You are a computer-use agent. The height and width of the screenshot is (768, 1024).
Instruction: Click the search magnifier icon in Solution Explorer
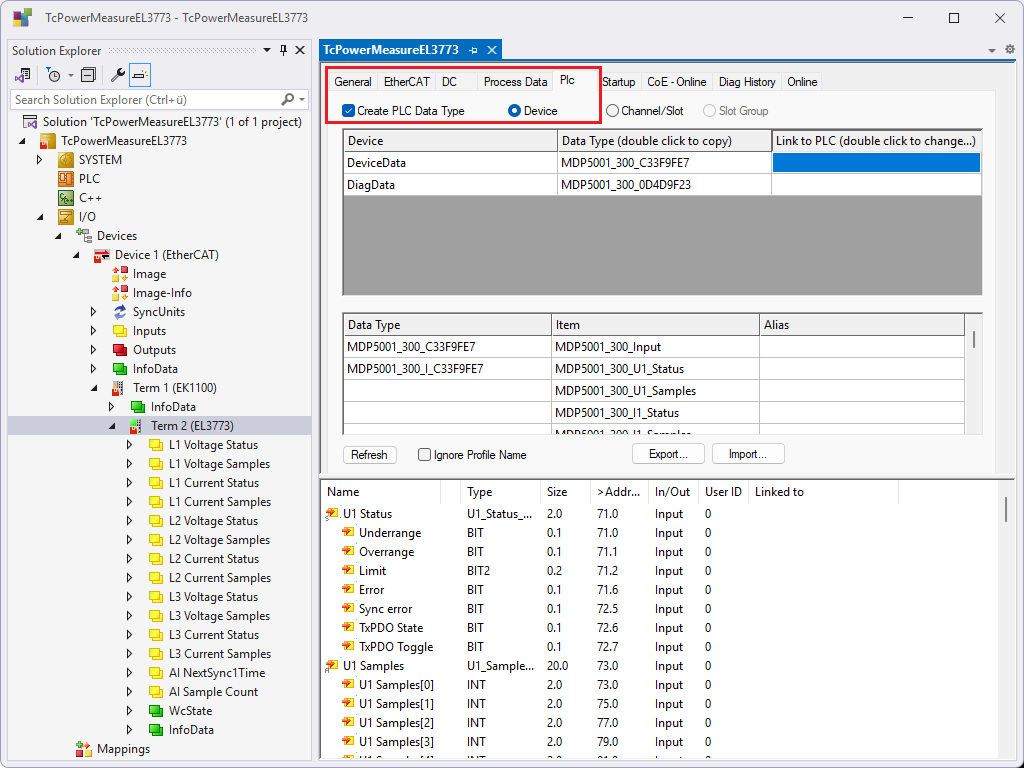(287, 99)
